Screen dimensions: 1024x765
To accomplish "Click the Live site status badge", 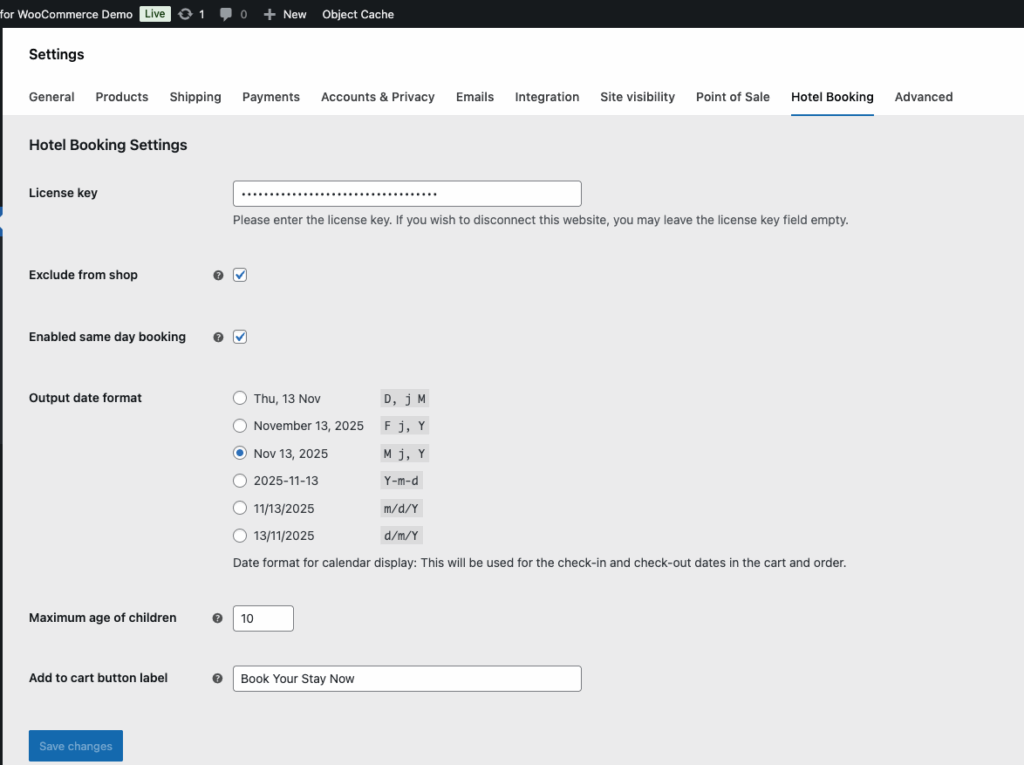I will point(154,14).
